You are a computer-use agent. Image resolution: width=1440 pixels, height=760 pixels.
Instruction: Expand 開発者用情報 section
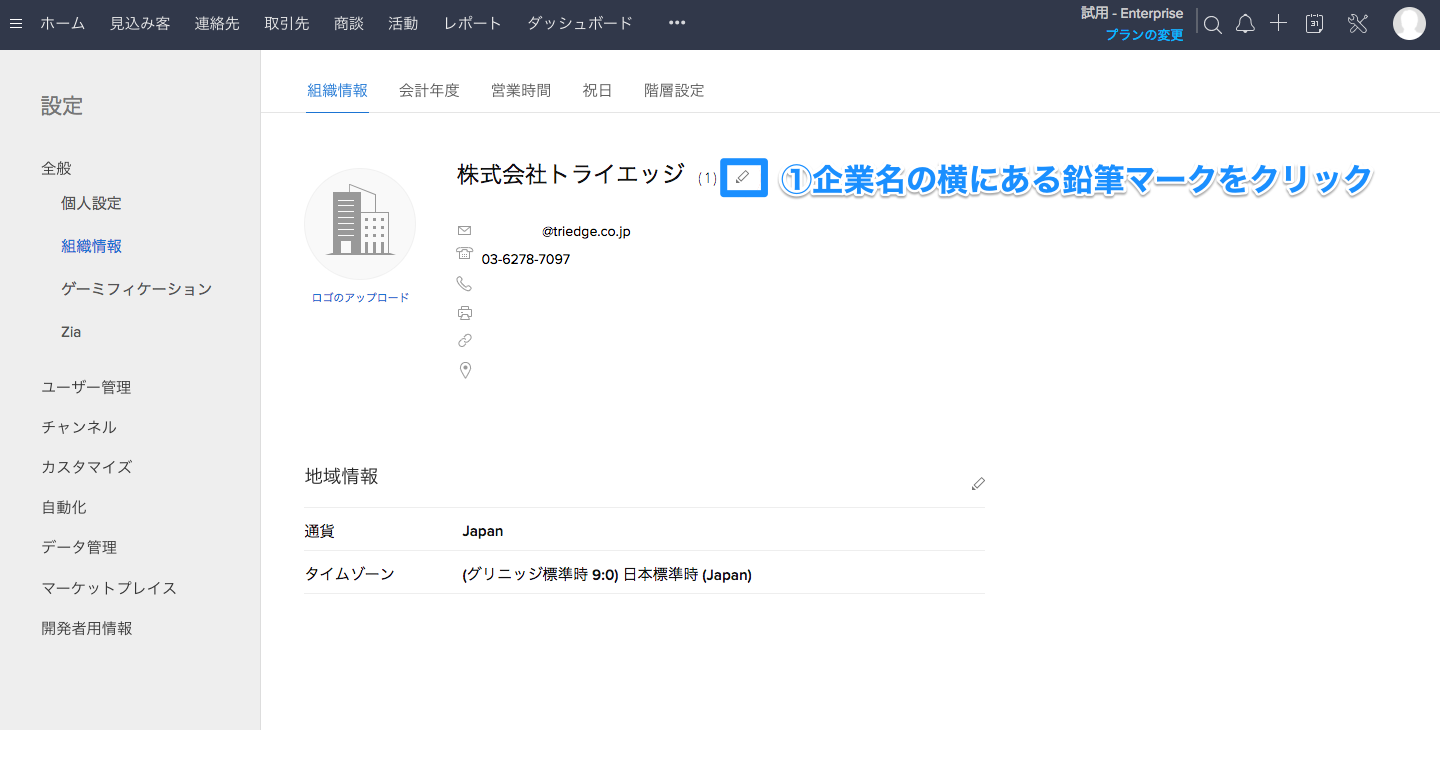click(86, 628)
